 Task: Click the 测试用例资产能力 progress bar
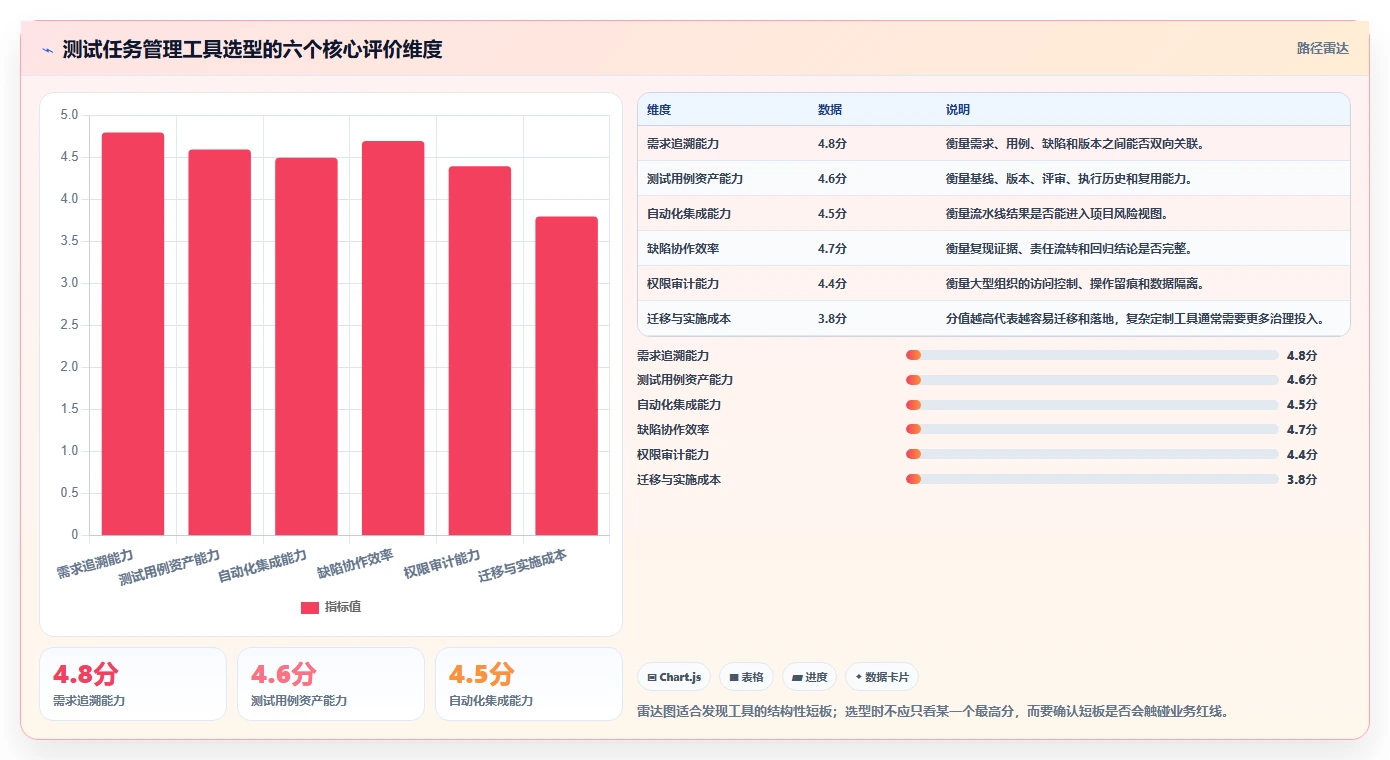(1092, 380)
